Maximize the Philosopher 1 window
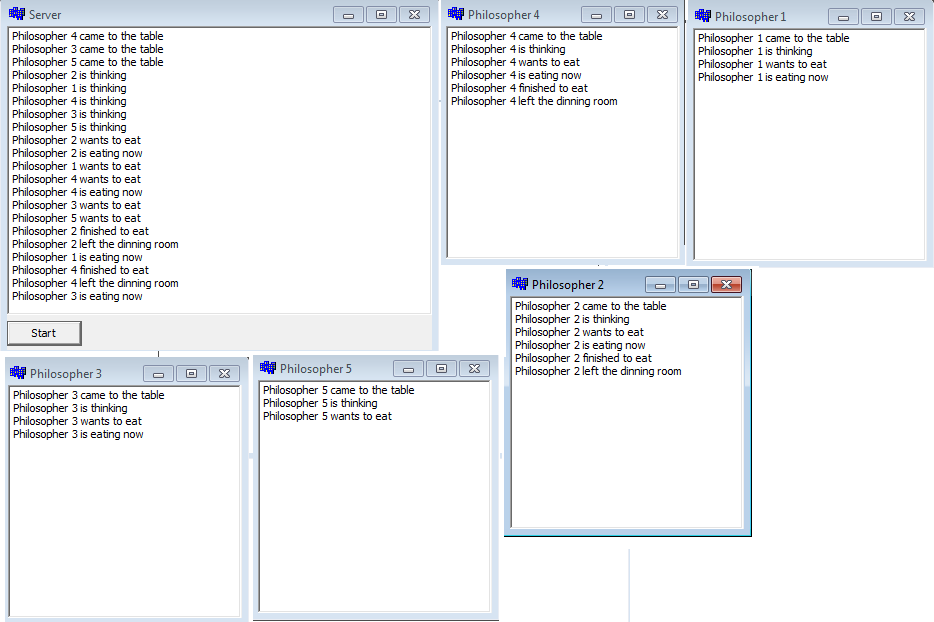 [877, 17]
